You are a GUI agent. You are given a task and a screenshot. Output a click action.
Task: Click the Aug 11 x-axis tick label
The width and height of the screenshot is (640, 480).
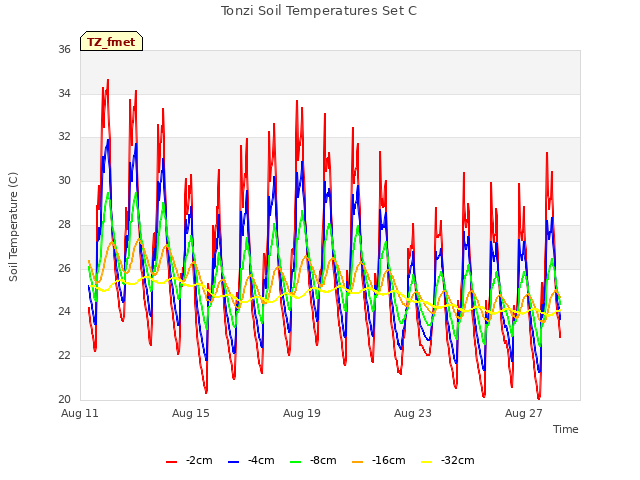click(80, 413)
